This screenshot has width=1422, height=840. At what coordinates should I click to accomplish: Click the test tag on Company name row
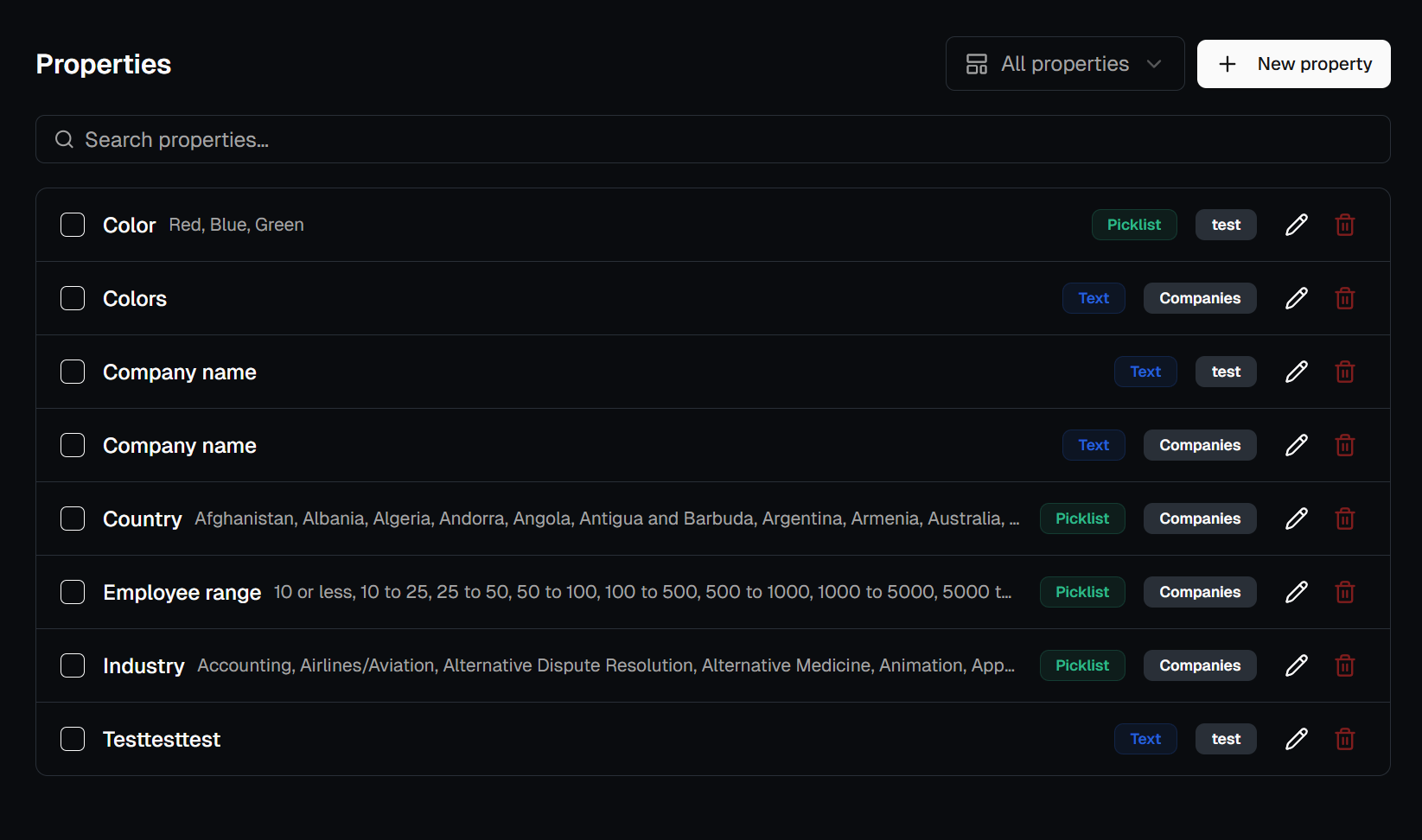point(1225,372)
